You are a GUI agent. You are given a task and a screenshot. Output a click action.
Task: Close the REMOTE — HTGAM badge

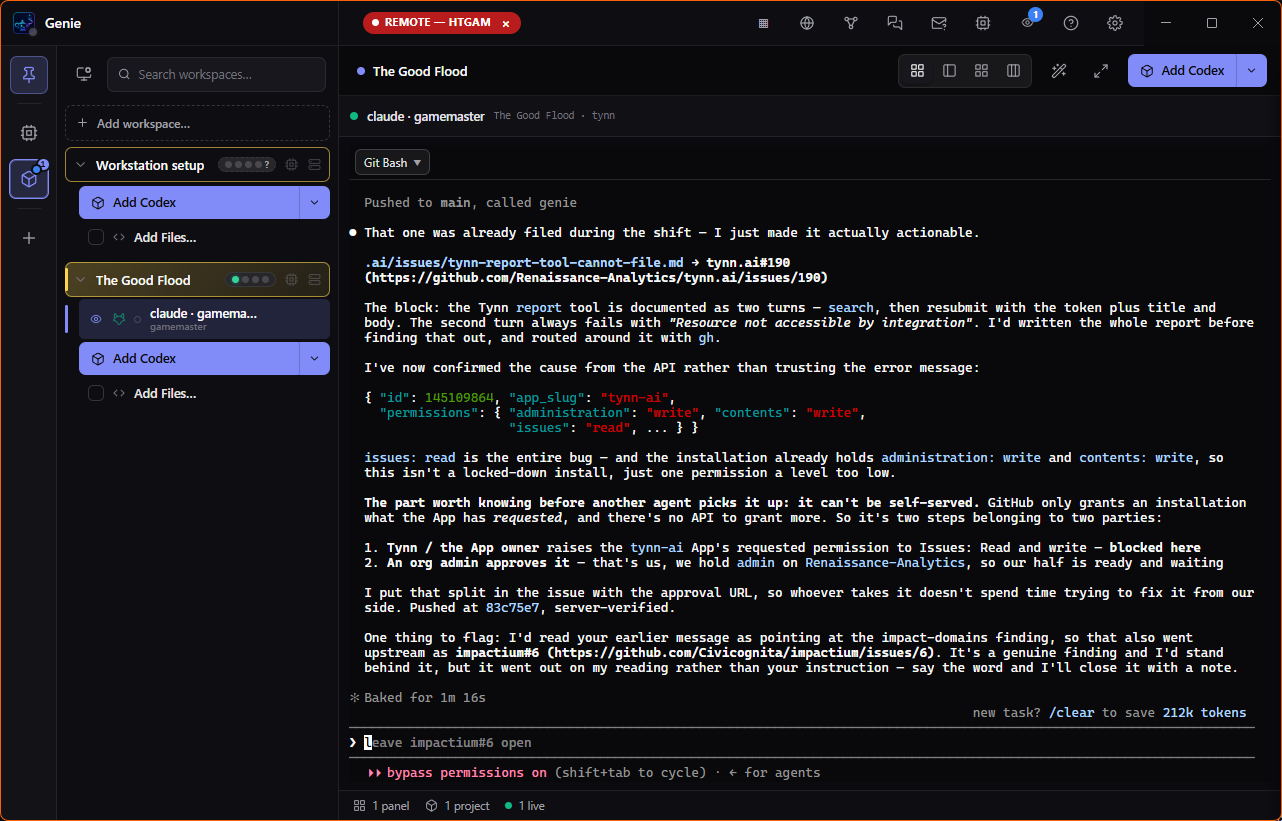coord(506,23)
